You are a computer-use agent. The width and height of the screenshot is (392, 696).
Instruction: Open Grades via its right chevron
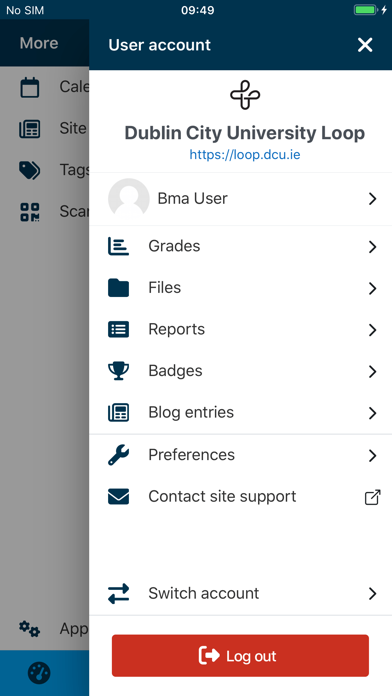[x=372, y=247]
